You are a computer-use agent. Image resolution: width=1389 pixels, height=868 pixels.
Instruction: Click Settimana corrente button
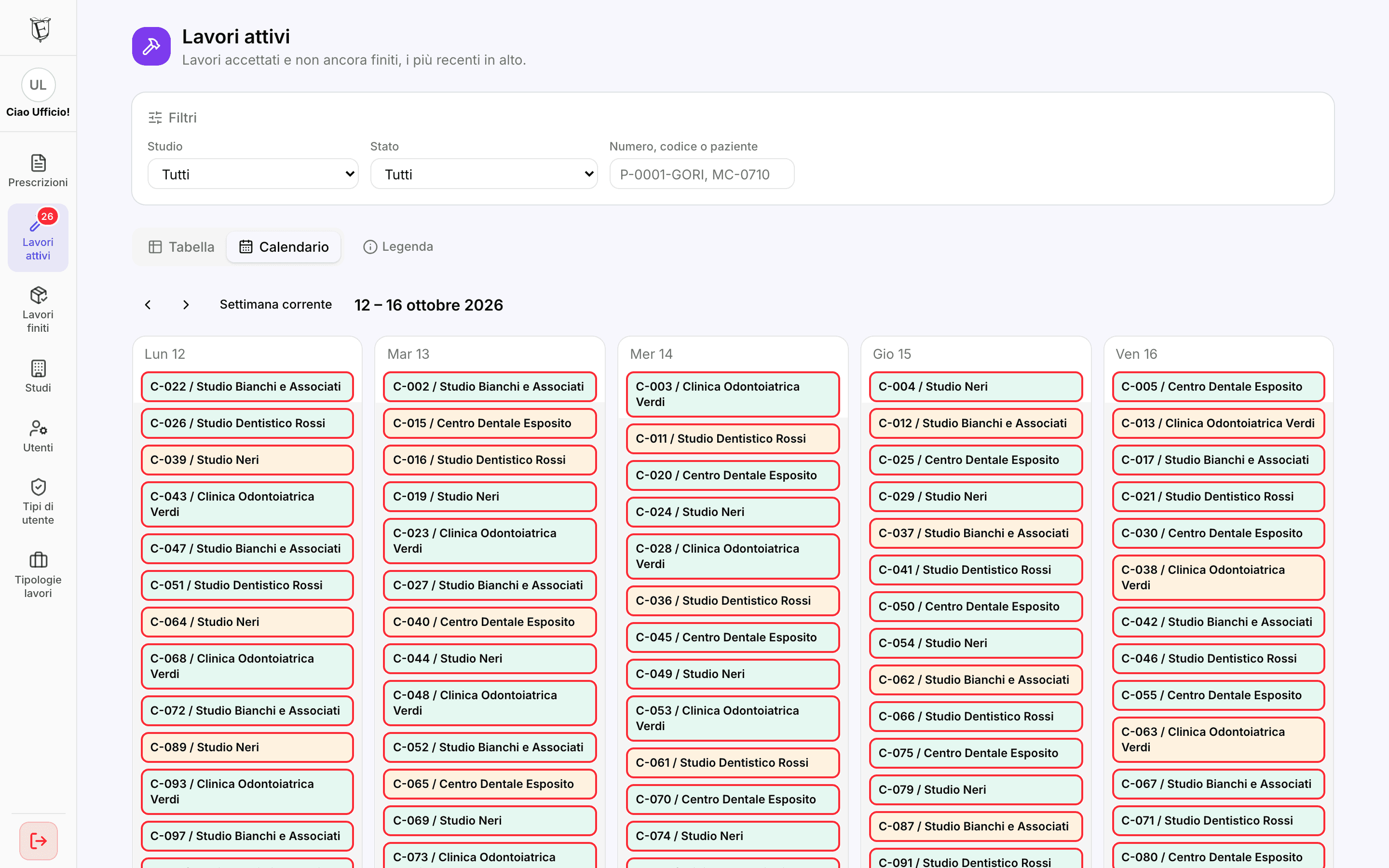pos(275,305)
